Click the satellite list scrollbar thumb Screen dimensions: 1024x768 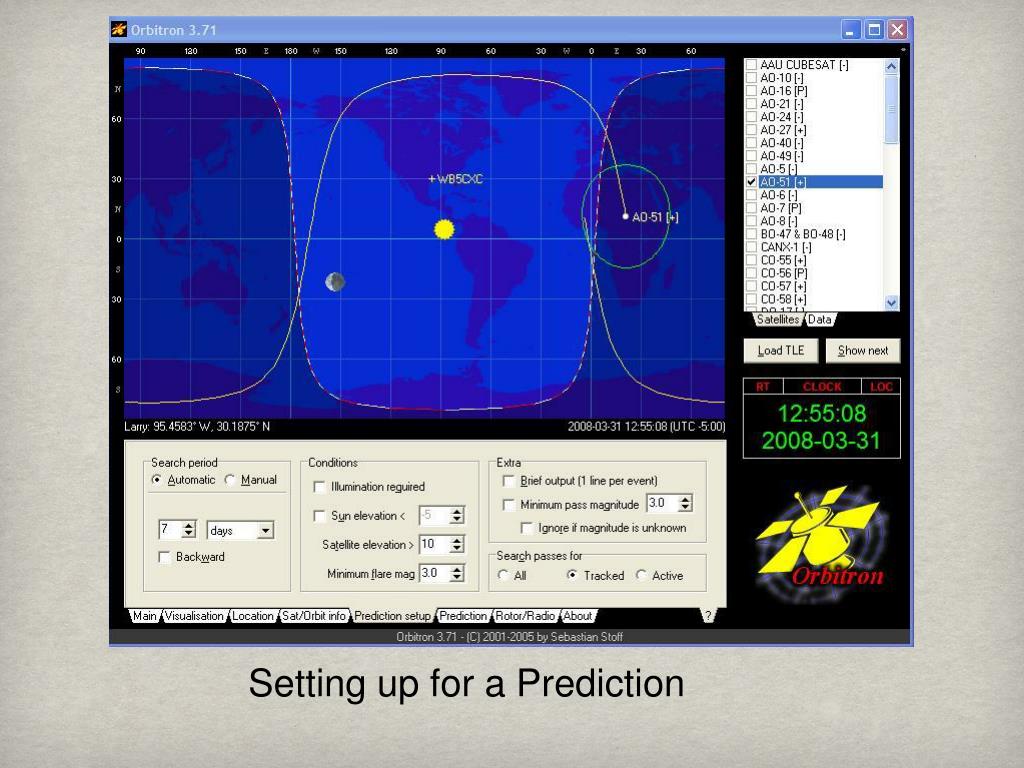coord(891,109)
